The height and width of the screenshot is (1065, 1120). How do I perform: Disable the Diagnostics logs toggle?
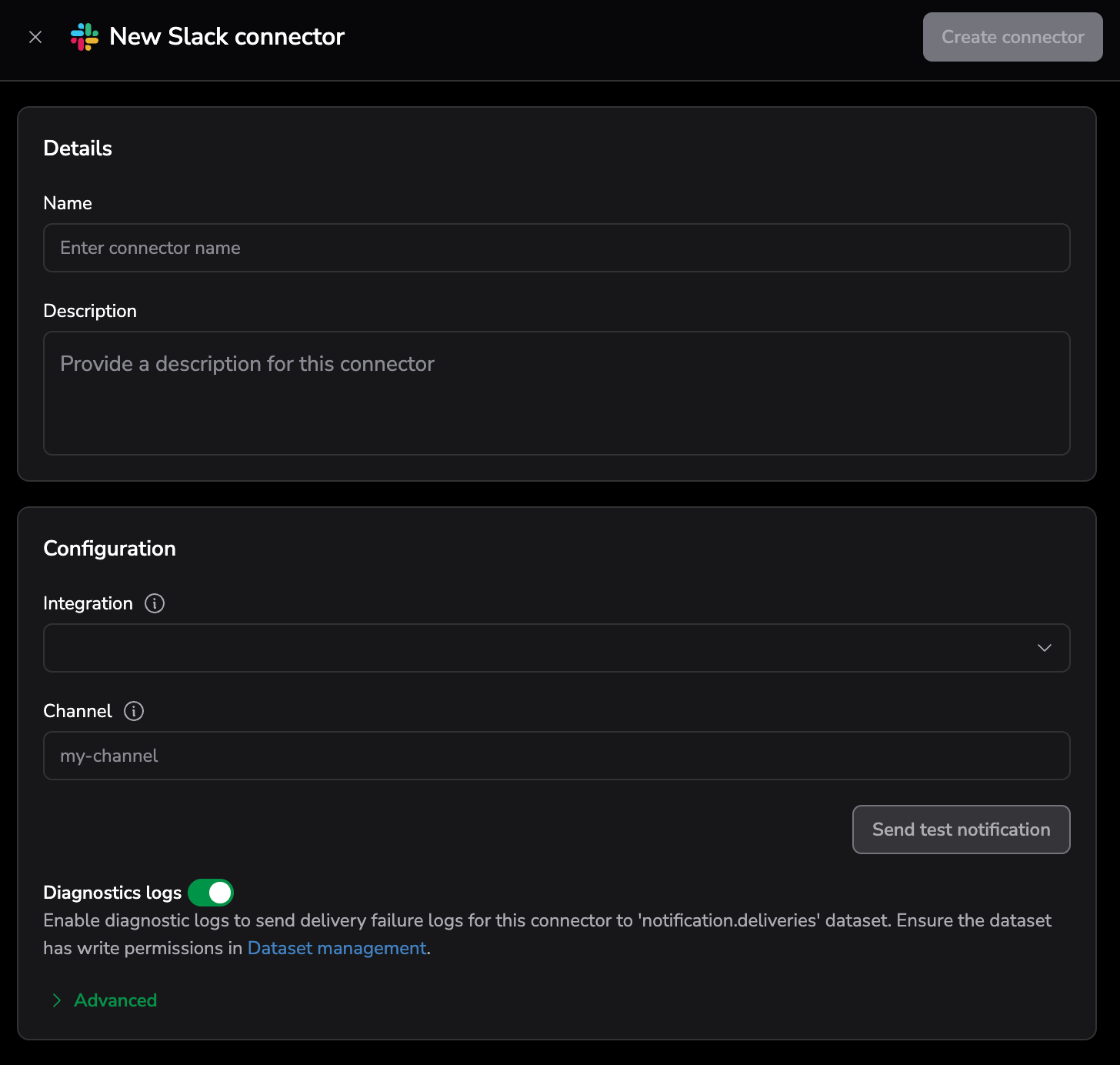pos(211,893)
